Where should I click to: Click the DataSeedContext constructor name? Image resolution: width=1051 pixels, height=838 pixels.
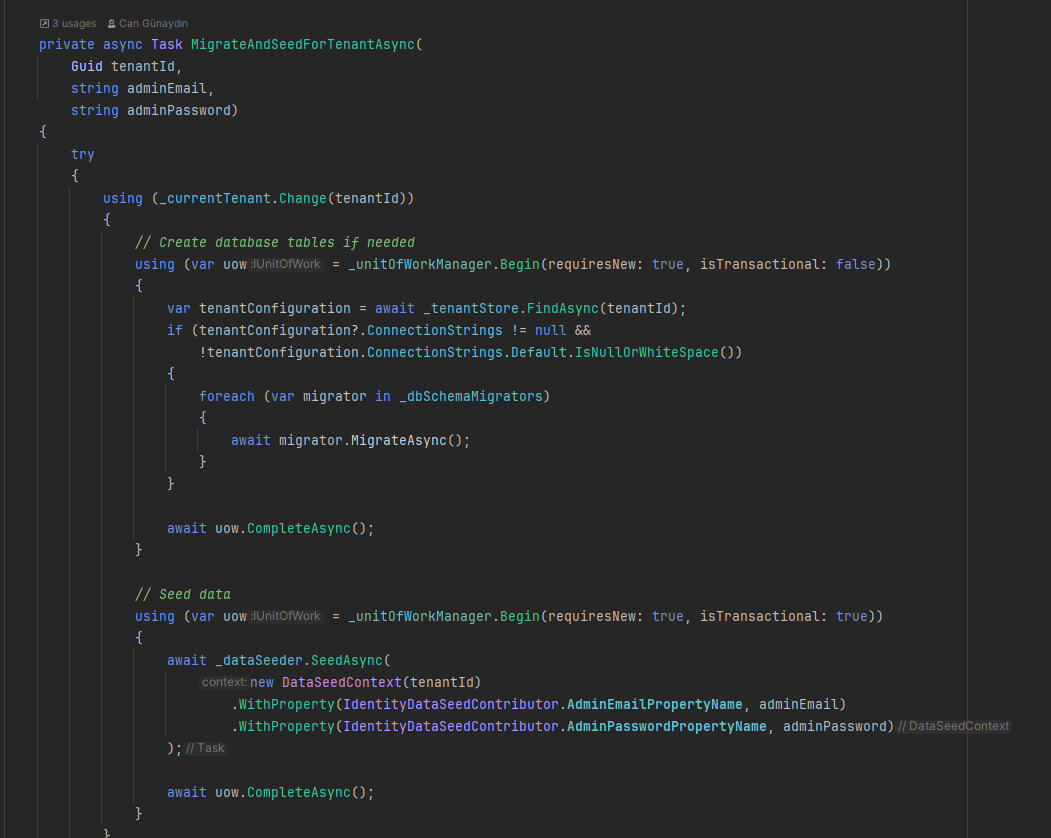click(x=338, y=682)
